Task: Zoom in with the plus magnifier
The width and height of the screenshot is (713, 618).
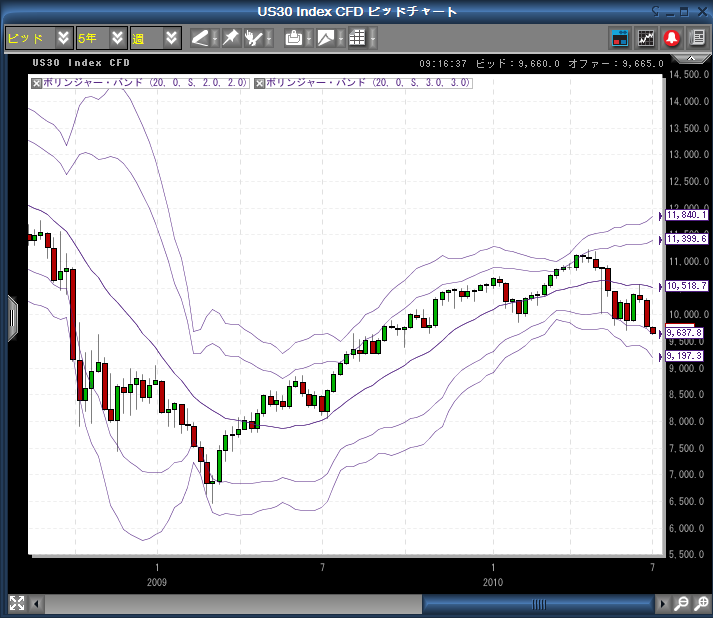Action: 681,603
